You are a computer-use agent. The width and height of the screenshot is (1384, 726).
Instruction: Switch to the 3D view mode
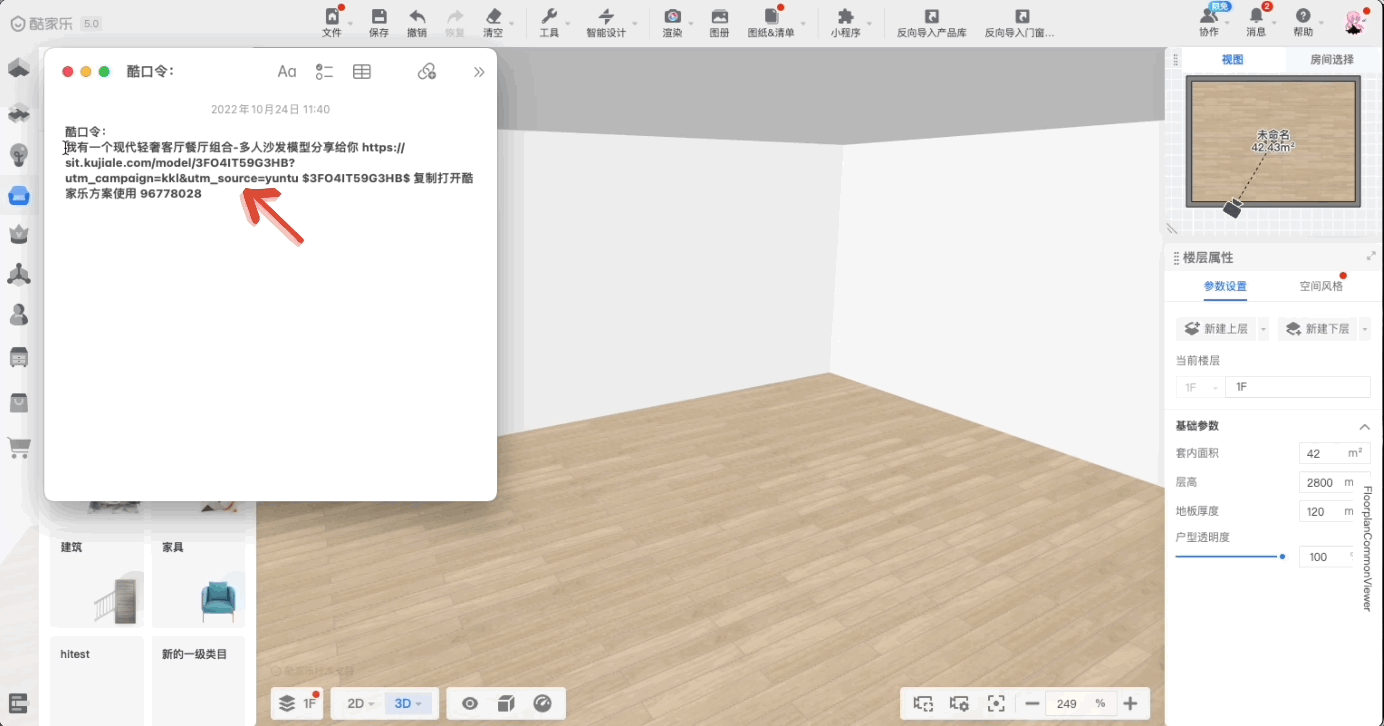tap(408, 703)
